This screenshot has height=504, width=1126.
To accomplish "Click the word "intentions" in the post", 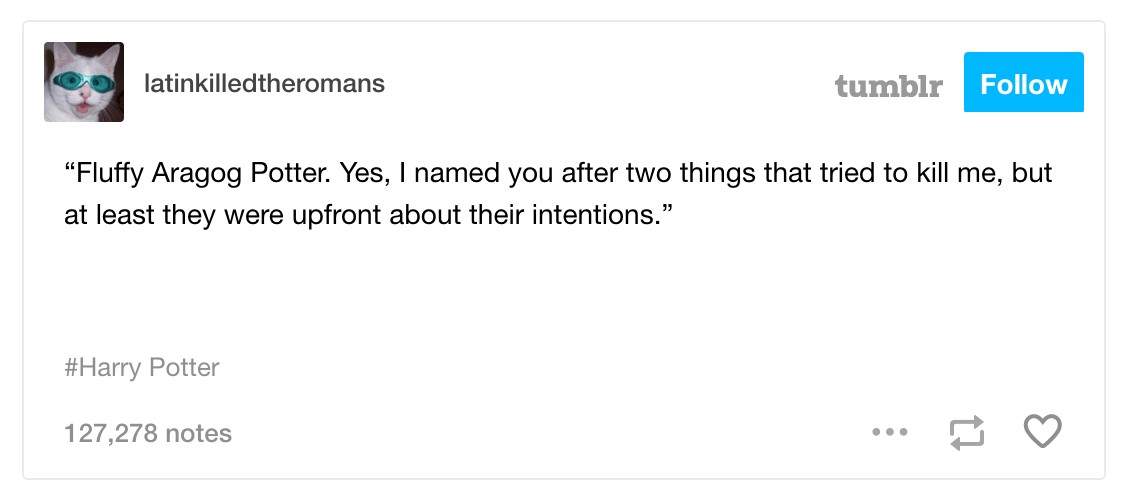I will [595, 215].
